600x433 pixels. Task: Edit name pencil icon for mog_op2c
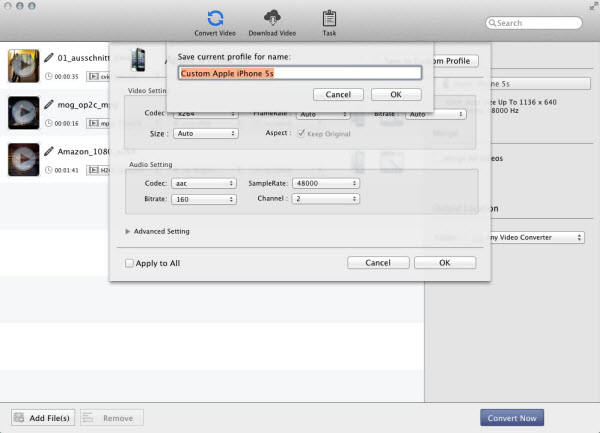(49, 104)
